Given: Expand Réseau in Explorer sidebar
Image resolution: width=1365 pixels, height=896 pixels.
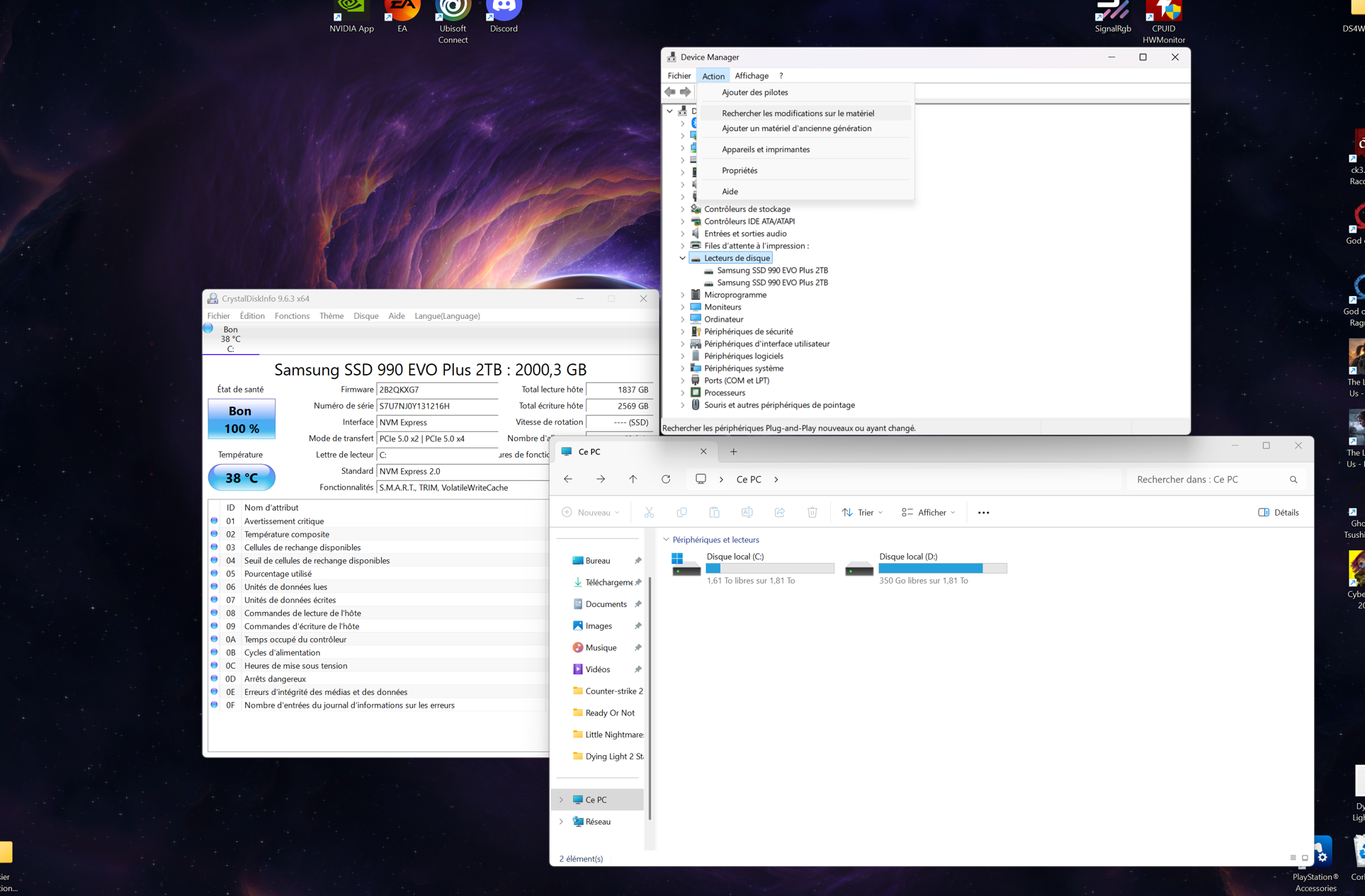Looking at the screenshot, I should 562,822.
